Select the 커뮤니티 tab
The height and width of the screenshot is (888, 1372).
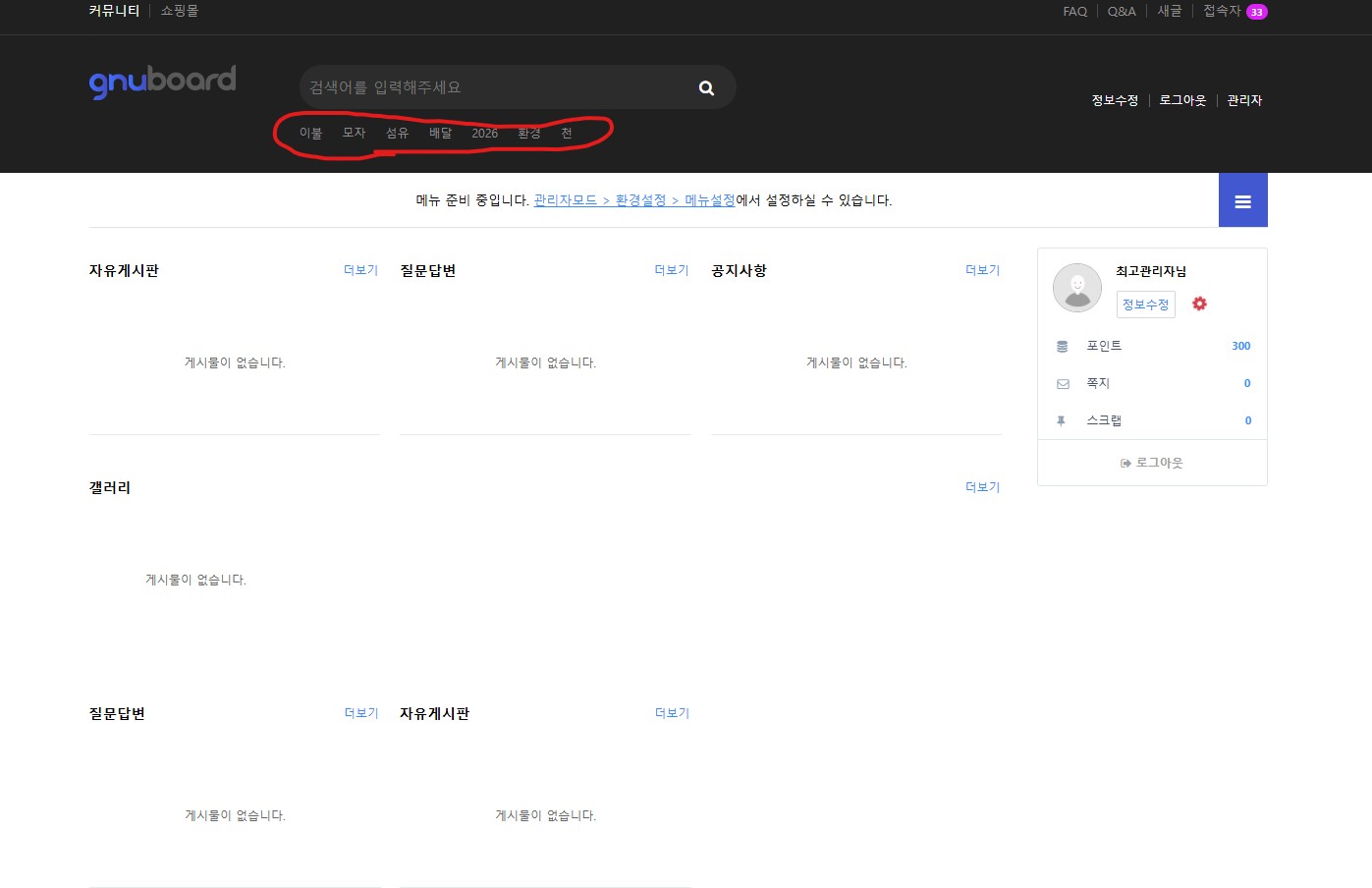pyautogui.click(x=114, y=11)
